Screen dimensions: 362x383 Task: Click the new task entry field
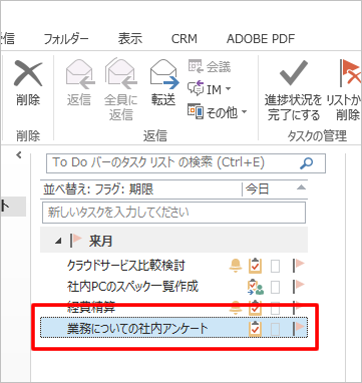coord(174,212)
